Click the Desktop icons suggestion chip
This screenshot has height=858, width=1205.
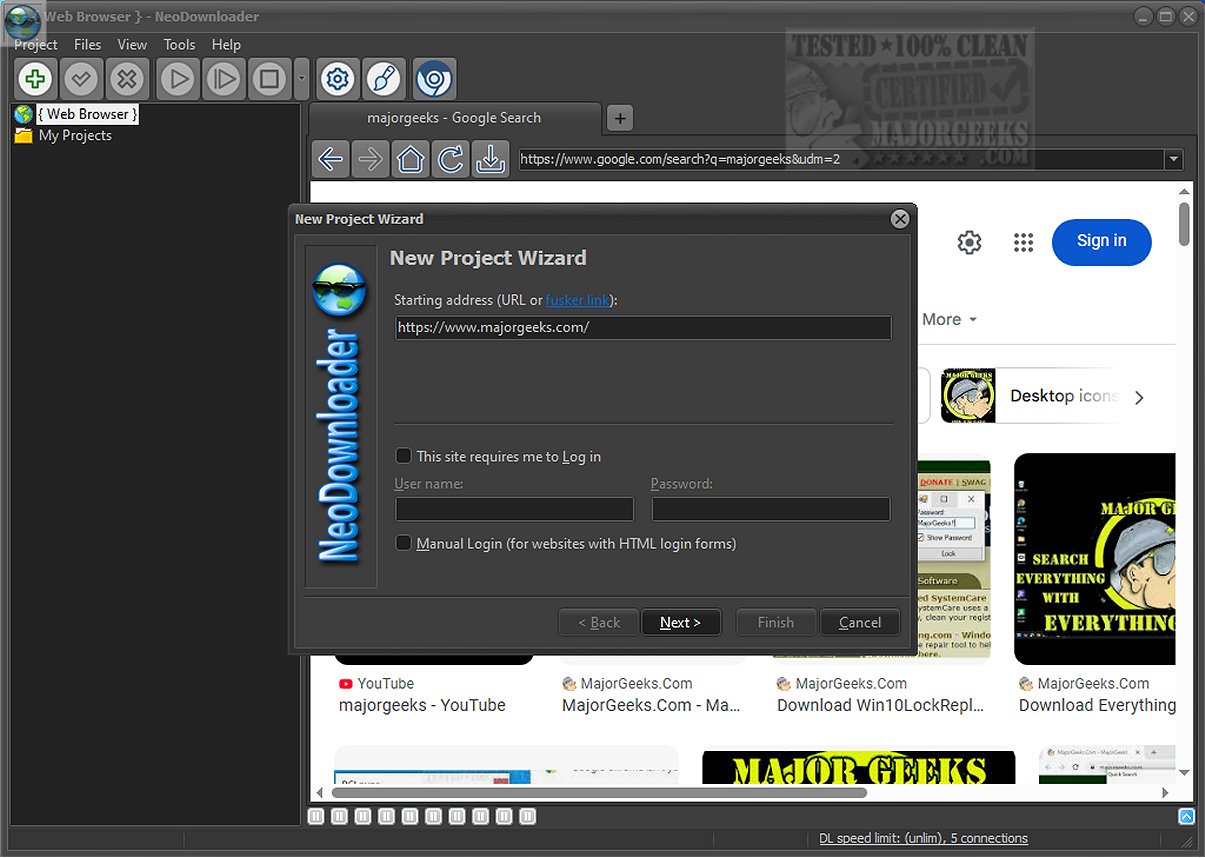[1030, 396]
